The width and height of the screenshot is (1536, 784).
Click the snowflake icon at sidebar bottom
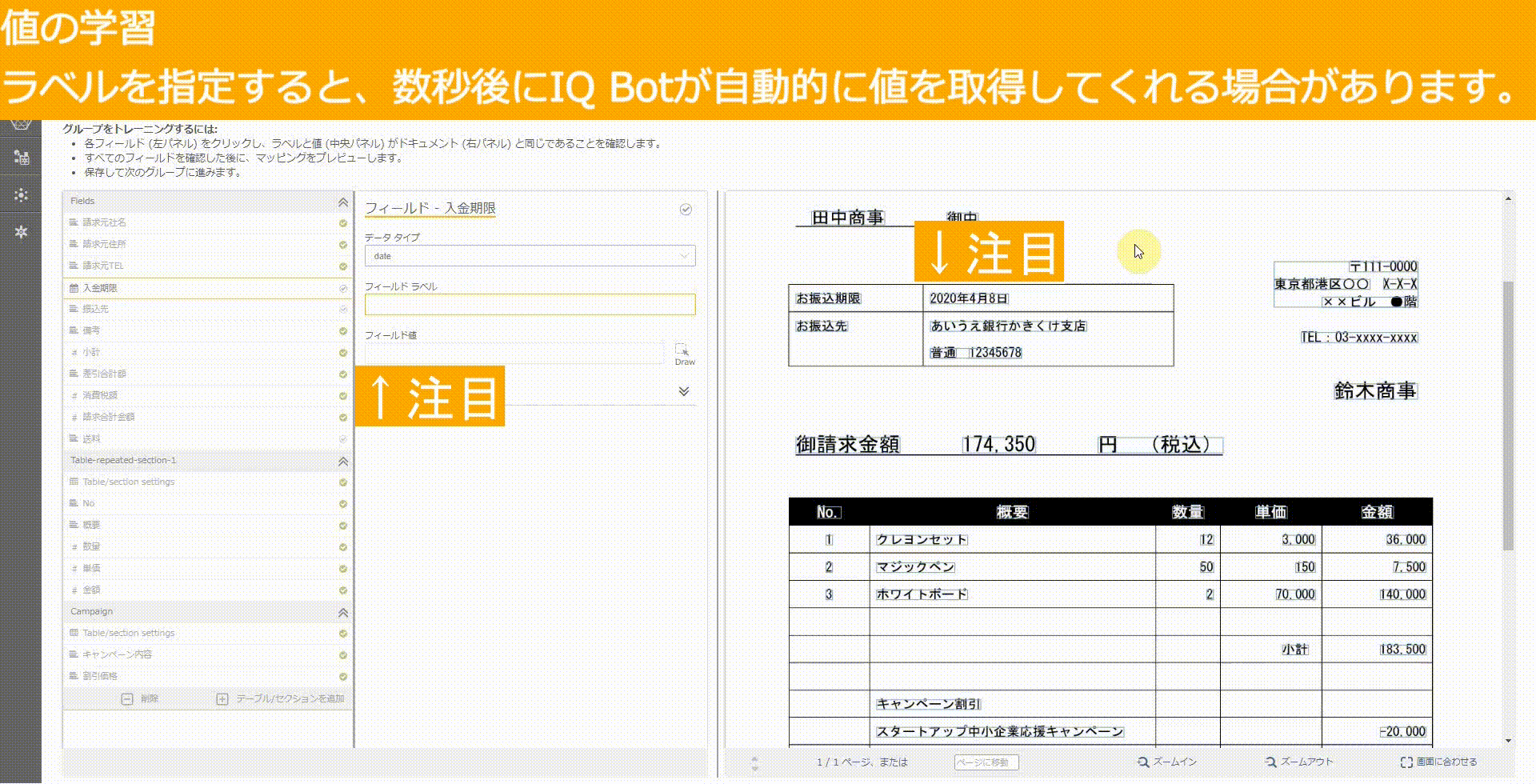22,232
